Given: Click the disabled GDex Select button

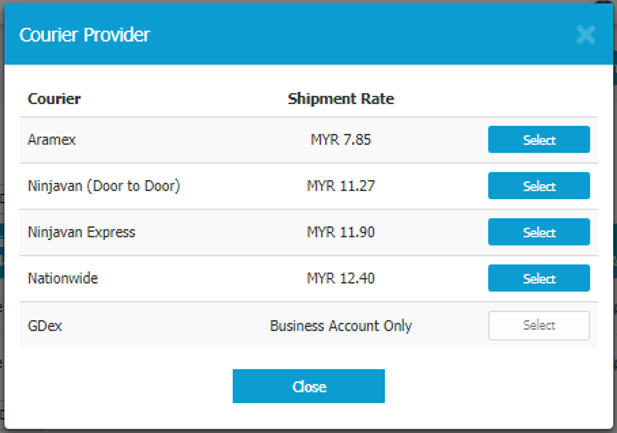Looking at the screenshot, I should tap(538, 325).
